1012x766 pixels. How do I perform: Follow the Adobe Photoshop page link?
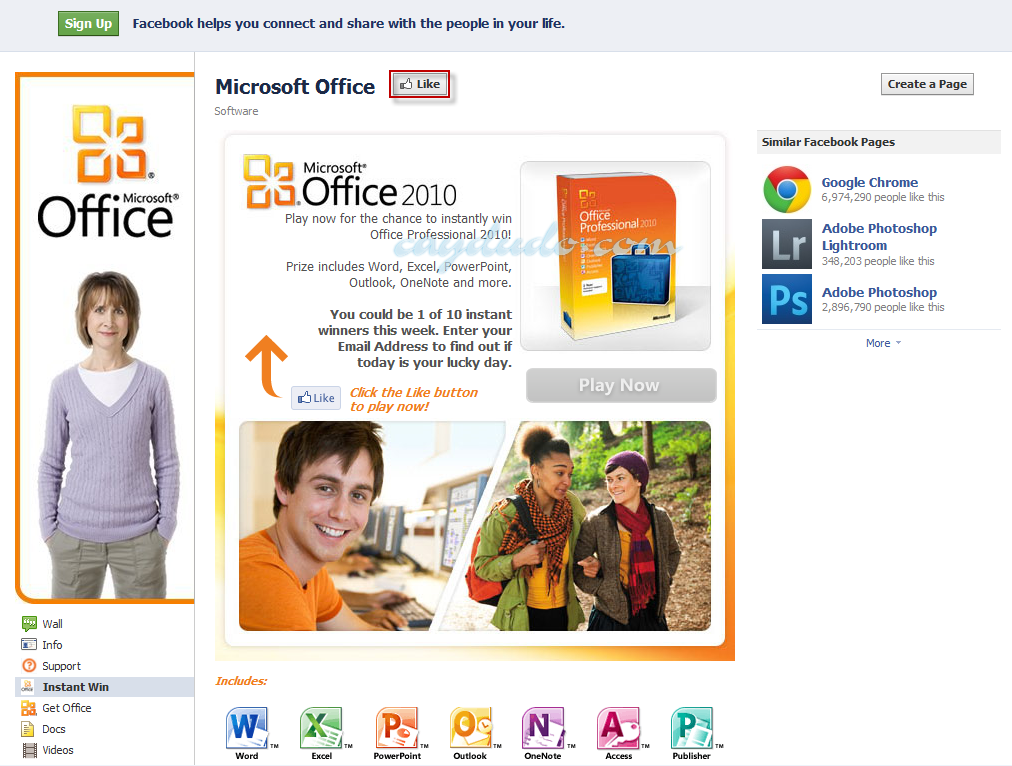pyautogui.click(x=879, y=292)
